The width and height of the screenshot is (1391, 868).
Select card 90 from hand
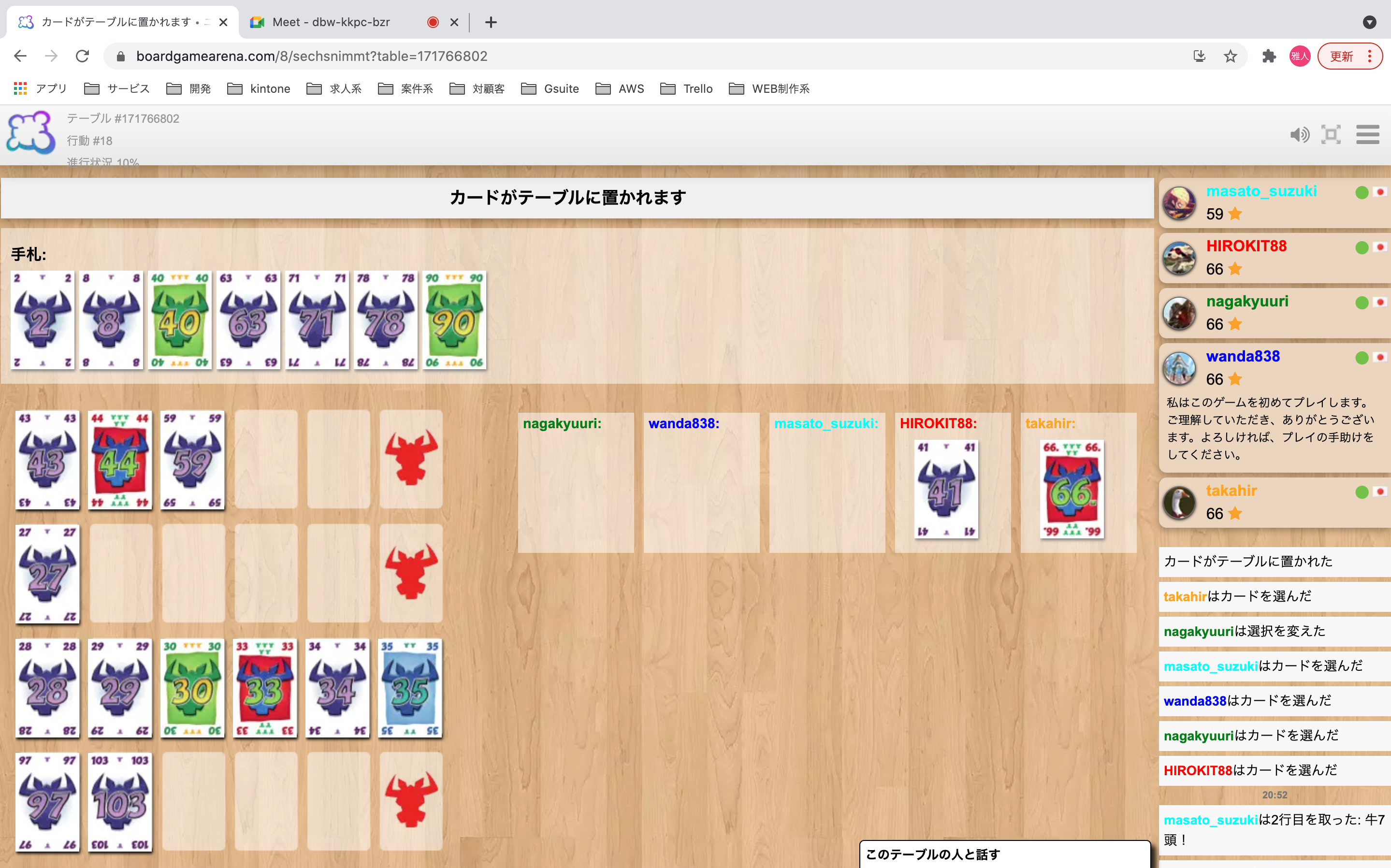[454, 320]
